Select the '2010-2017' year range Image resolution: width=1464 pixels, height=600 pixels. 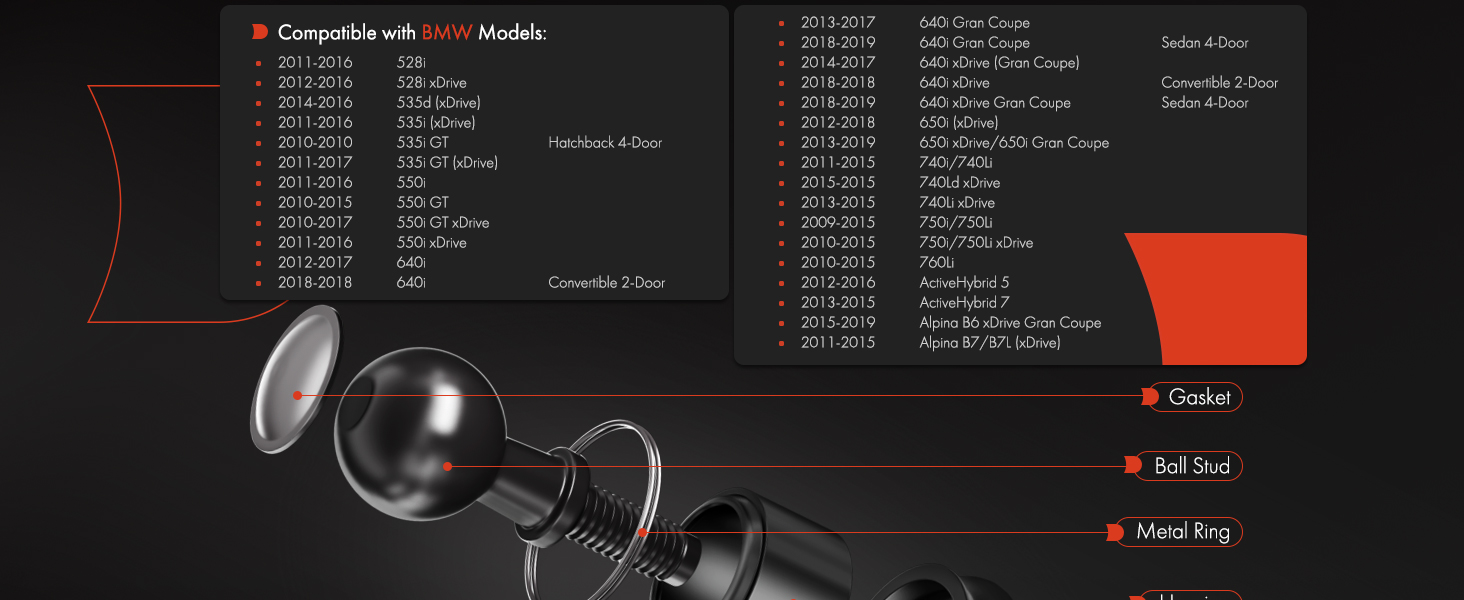click(315, 223)
